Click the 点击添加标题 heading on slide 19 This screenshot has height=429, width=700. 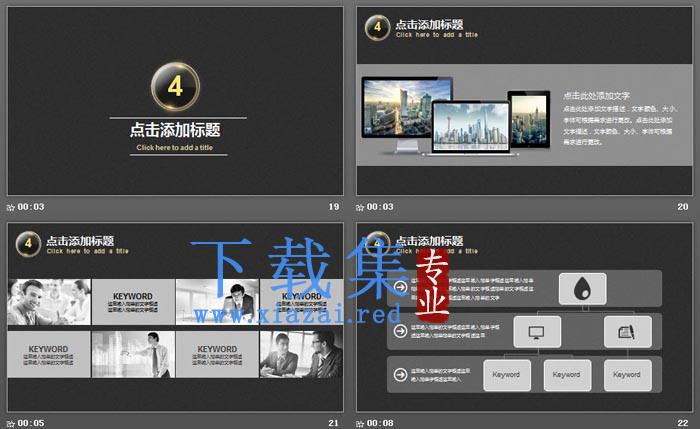click(x=175, y=130)
